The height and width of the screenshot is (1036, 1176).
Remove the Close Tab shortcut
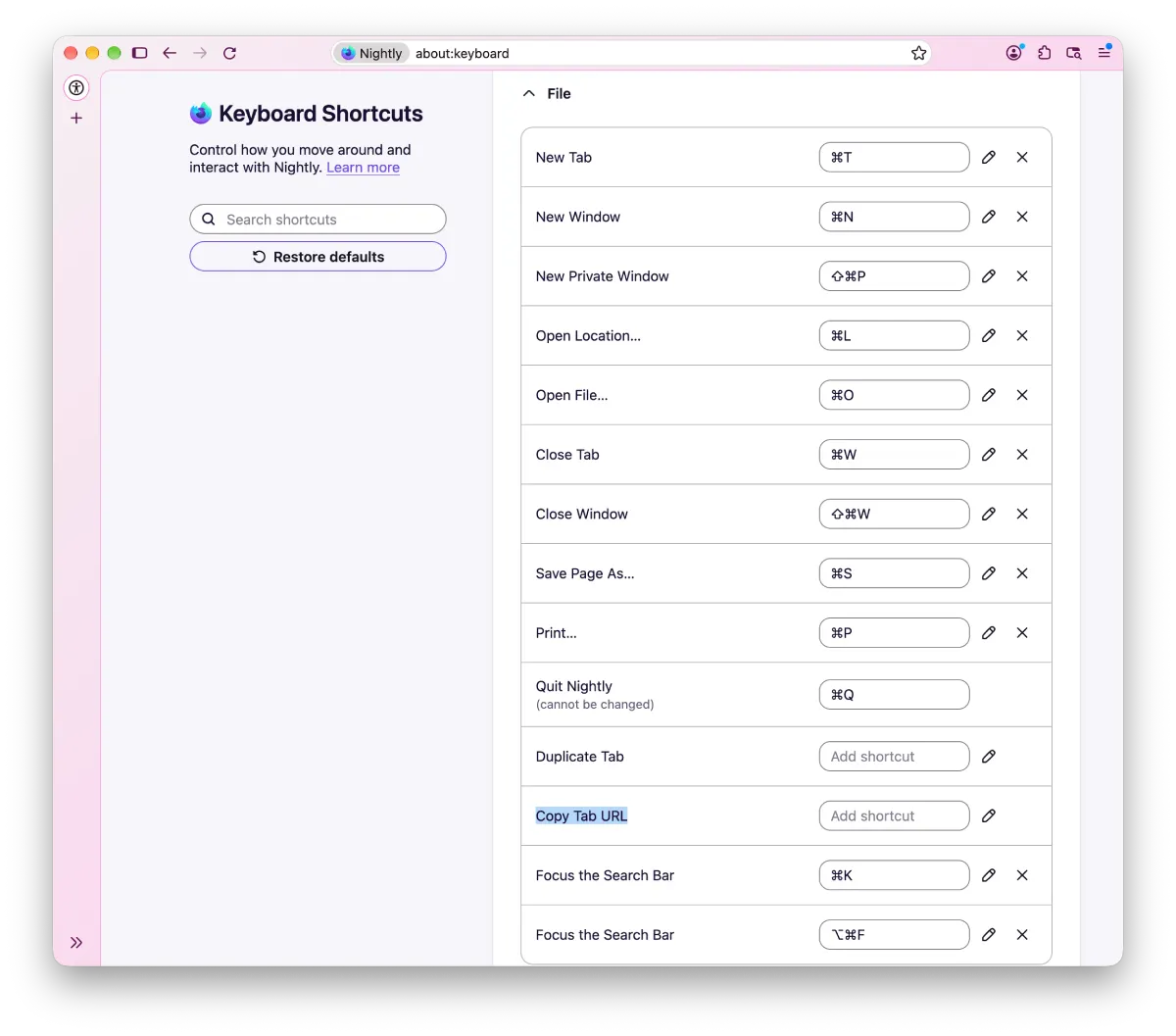(x=1022, y=455)
